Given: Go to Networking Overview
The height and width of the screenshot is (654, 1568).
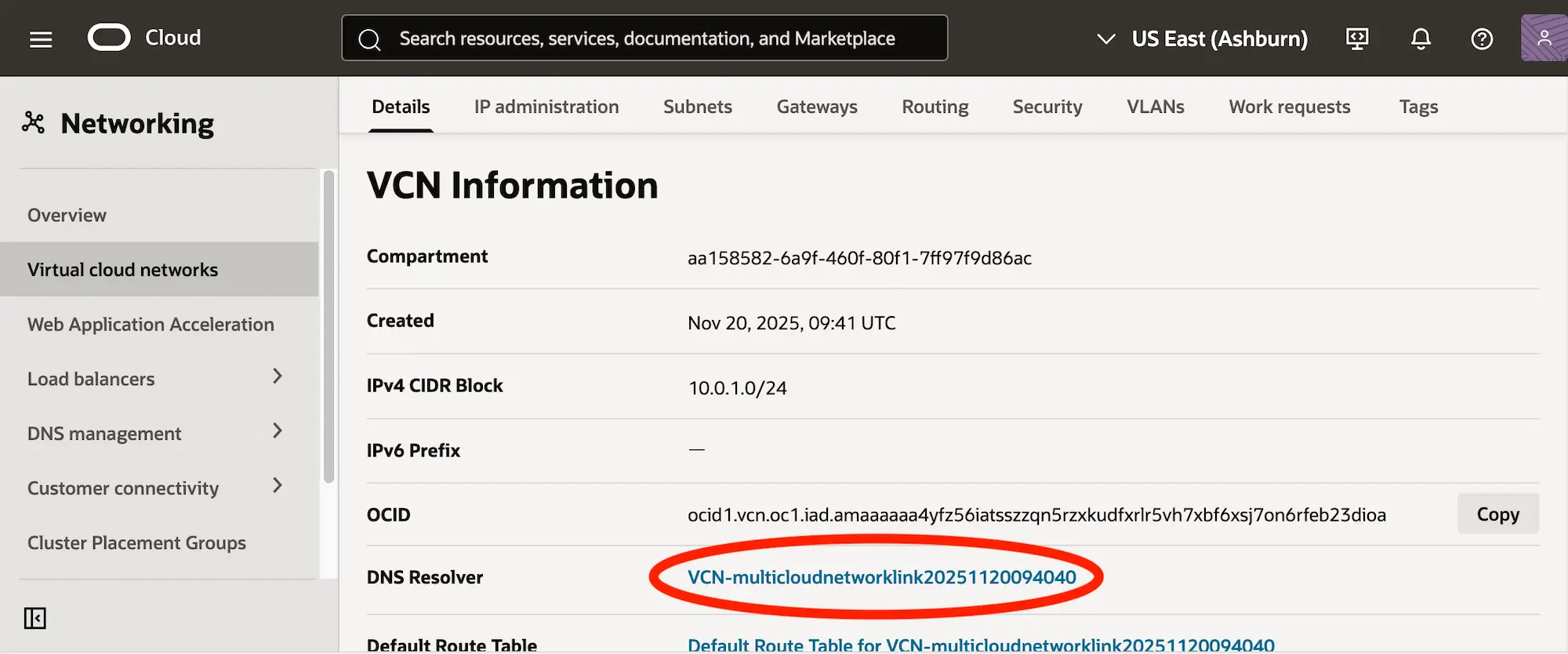Looking at the screenshot, I should click(x=67, y=215).
